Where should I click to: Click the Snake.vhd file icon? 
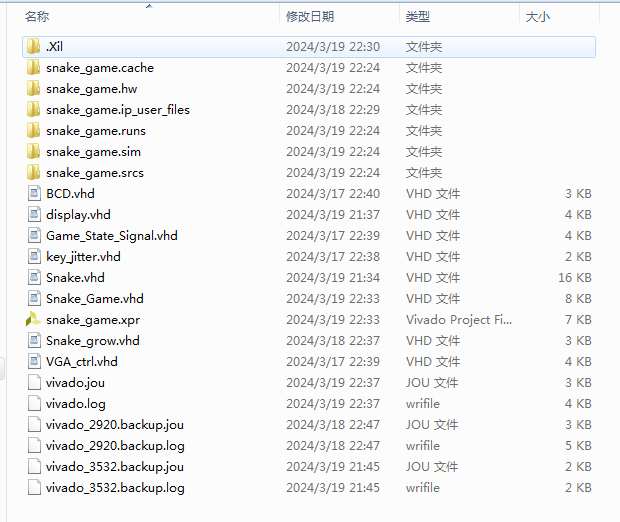point(34,278)
